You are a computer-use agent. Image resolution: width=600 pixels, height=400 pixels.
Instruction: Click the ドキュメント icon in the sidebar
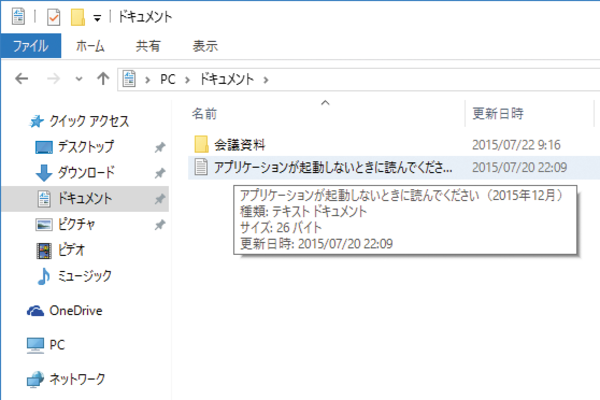click(x=44, y=199)
